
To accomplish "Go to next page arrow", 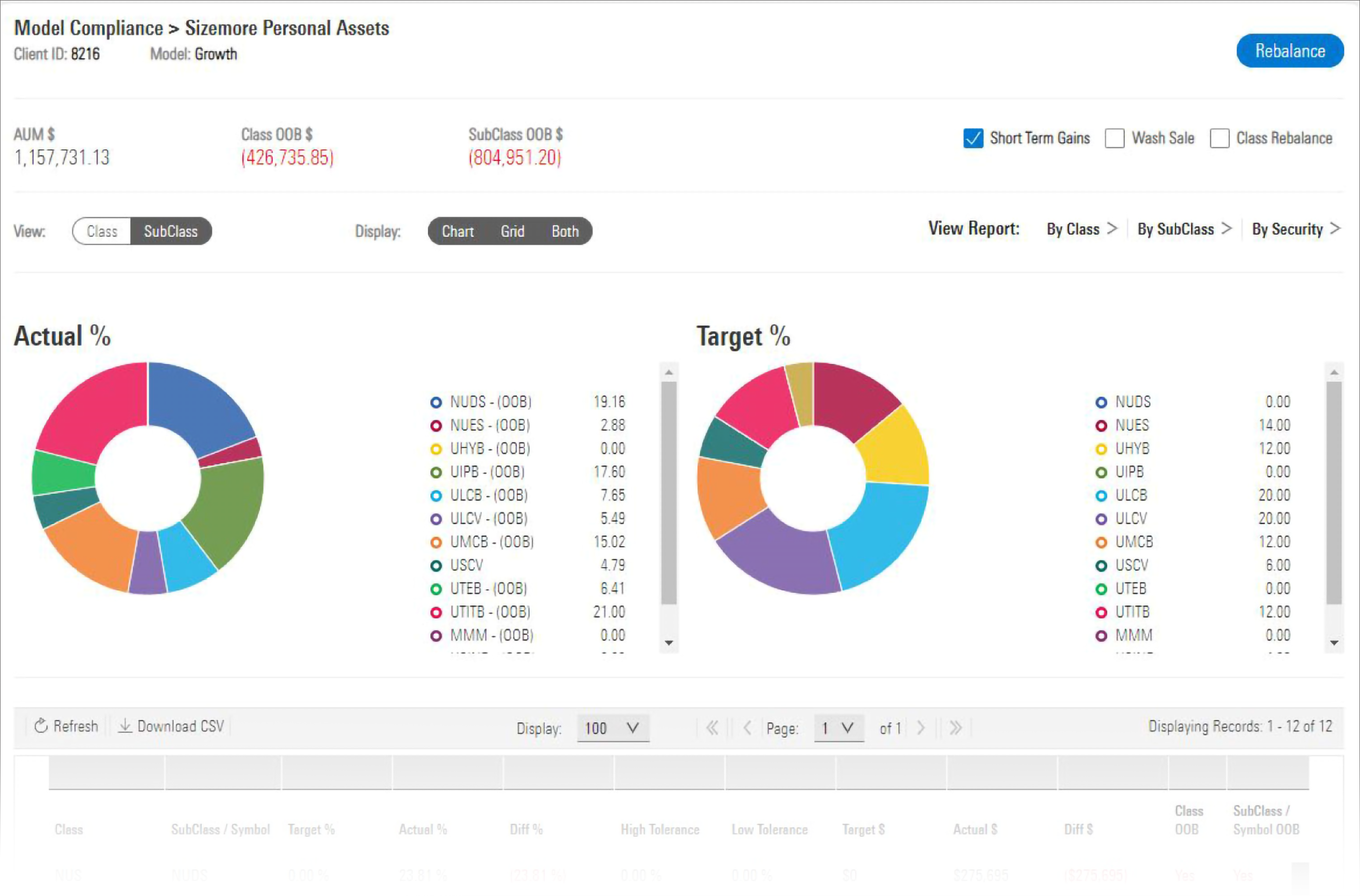I will pos(921,727).
